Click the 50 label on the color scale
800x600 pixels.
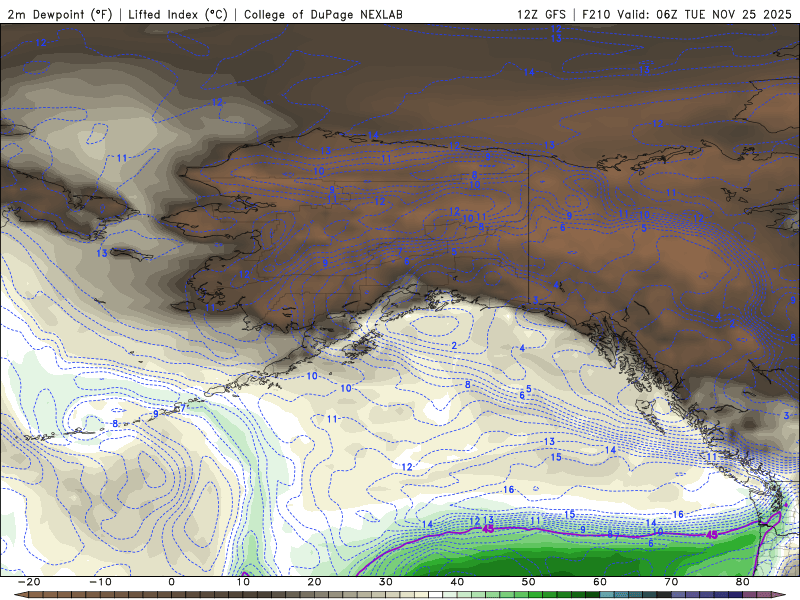(x=529, y=582)
